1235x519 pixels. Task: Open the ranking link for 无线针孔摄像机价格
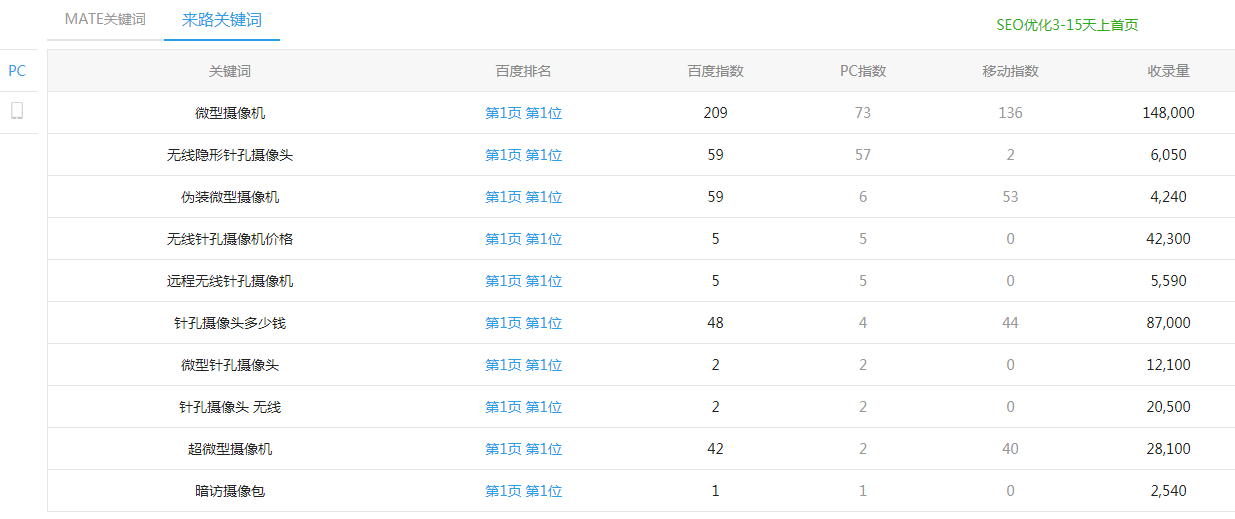coord(524,239)
